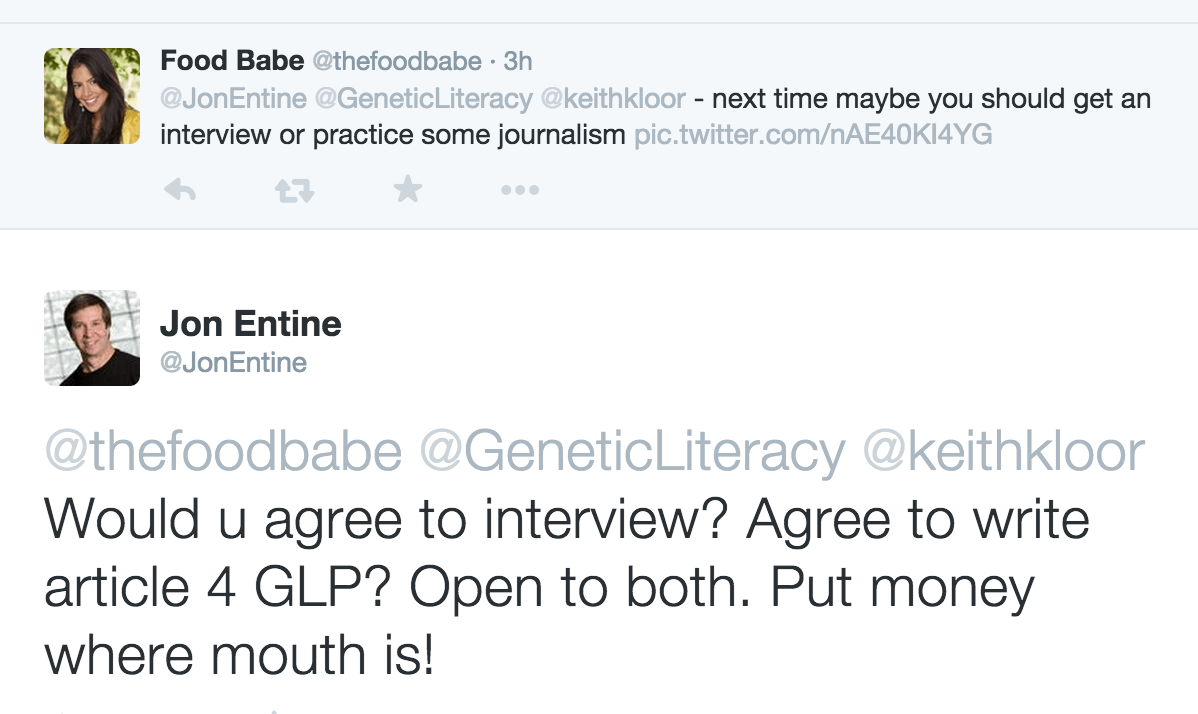Click the Food Babe display name
1198x714 pixels.
click(x=232, y=60)
